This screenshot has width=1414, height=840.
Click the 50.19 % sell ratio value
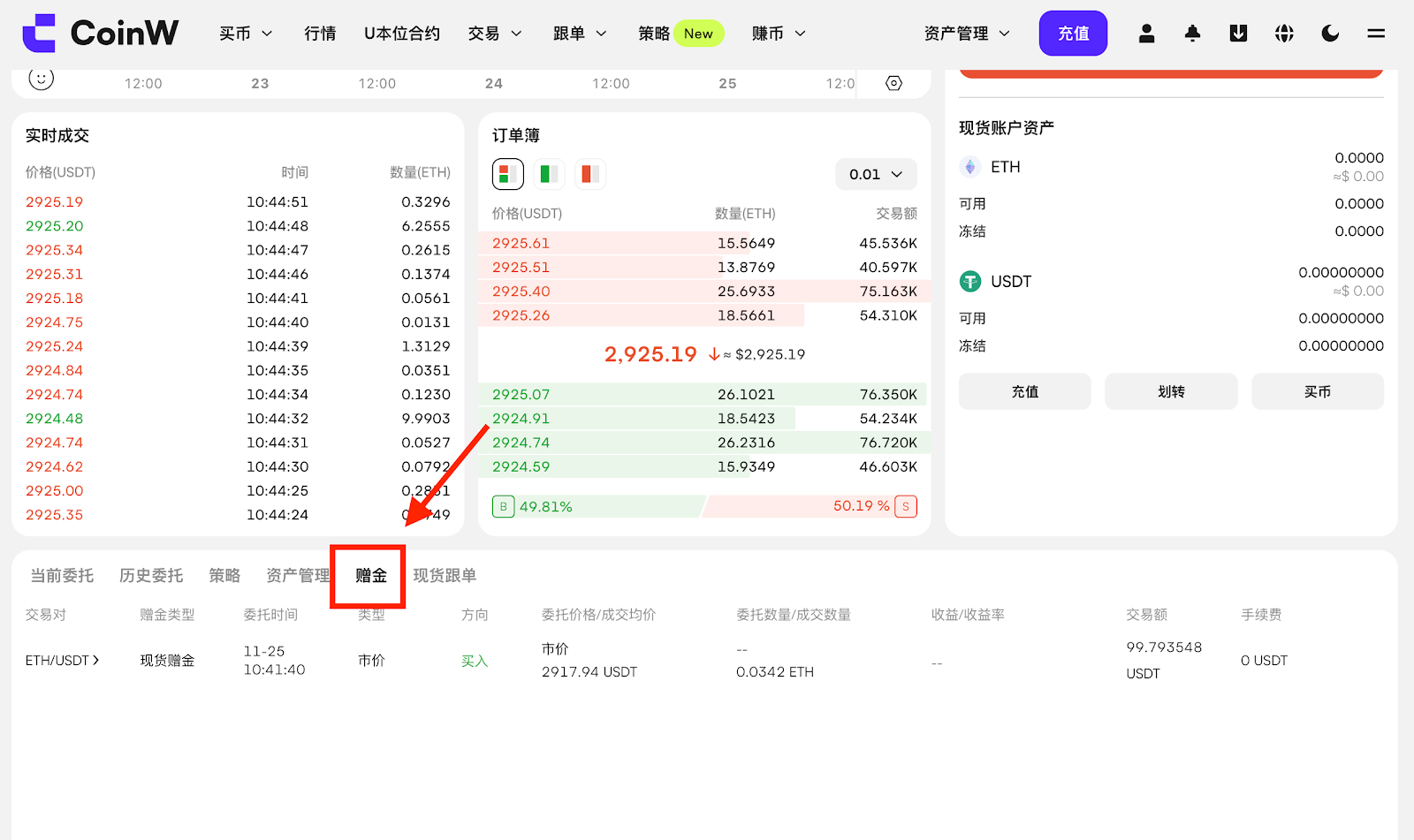point(861,506)
